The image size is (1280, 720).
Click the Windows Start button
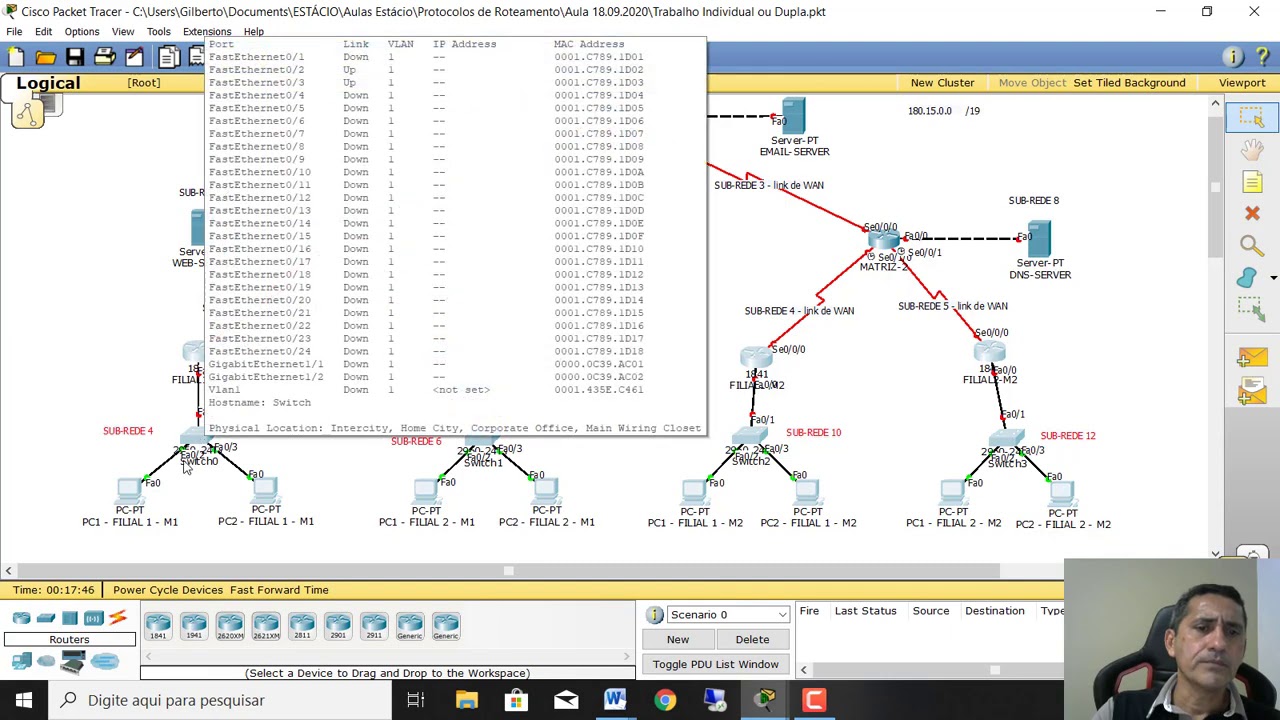(x=24, y=700)
